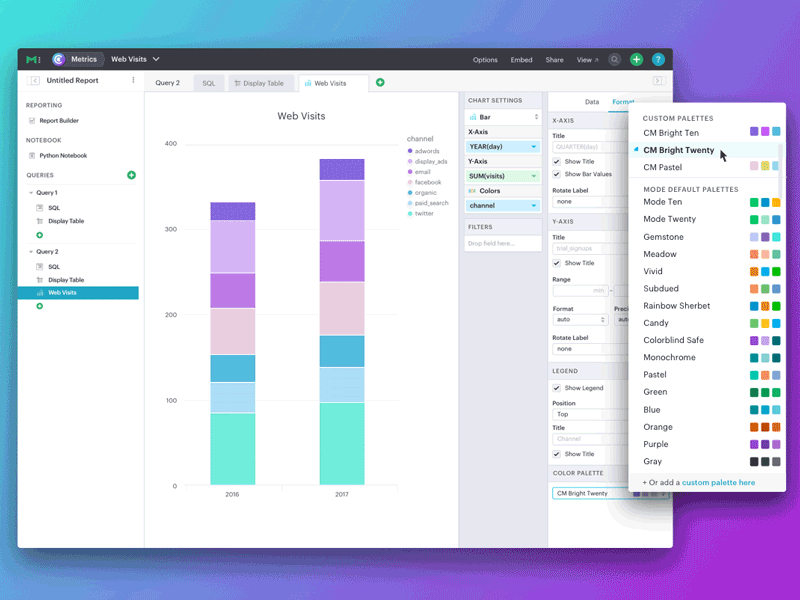Screen dimensions: 800x600
Task: Collapse sidebar using the back arrow icon
Action: click(34, 81)
